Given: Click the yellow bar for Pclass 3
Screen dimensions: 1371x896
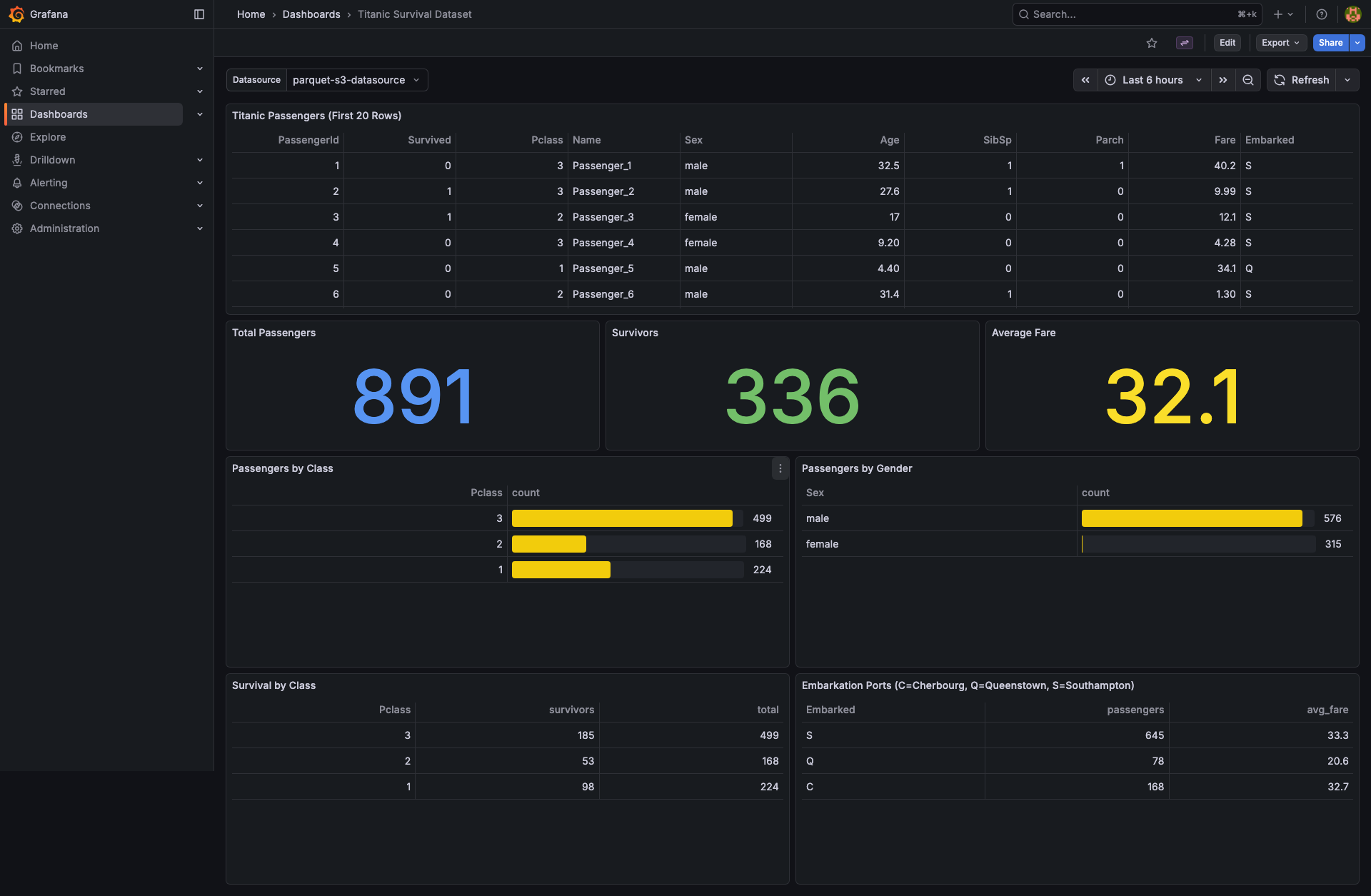Looking at the screenshot, I should click(x=622, y=518).
